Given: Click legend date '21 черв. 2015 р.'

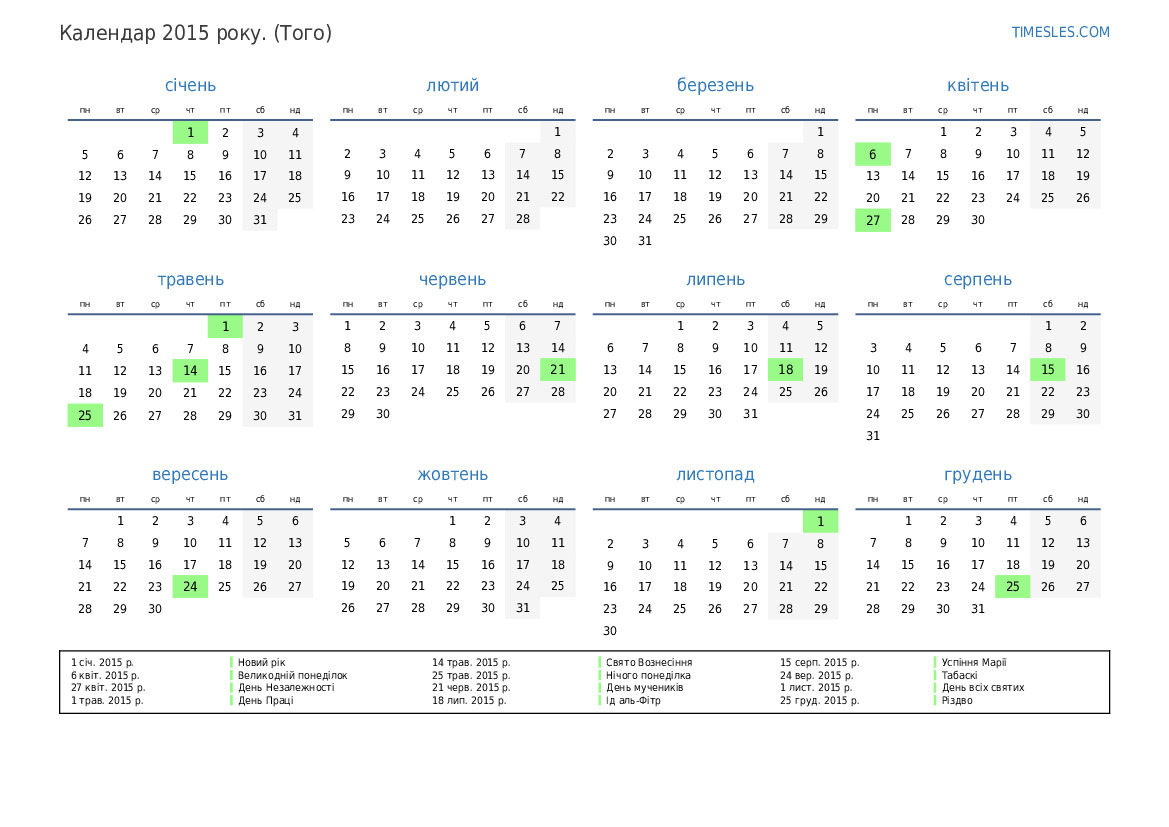Looking at the screenshot, I should pyautogui.click(x=471, y=688).
